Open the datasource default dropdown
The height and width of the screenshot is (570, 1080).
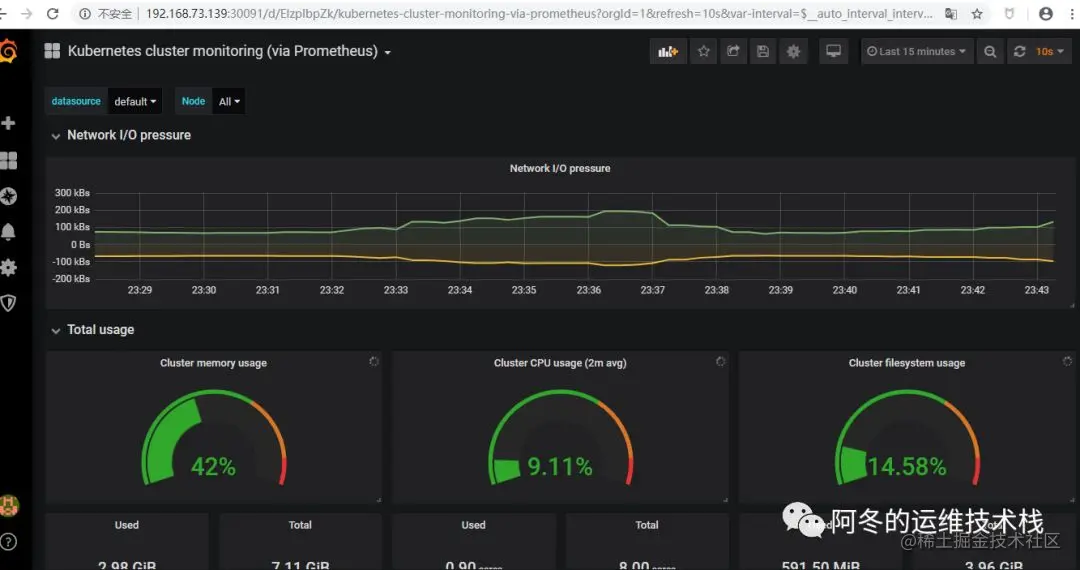(x=135, y=101)
